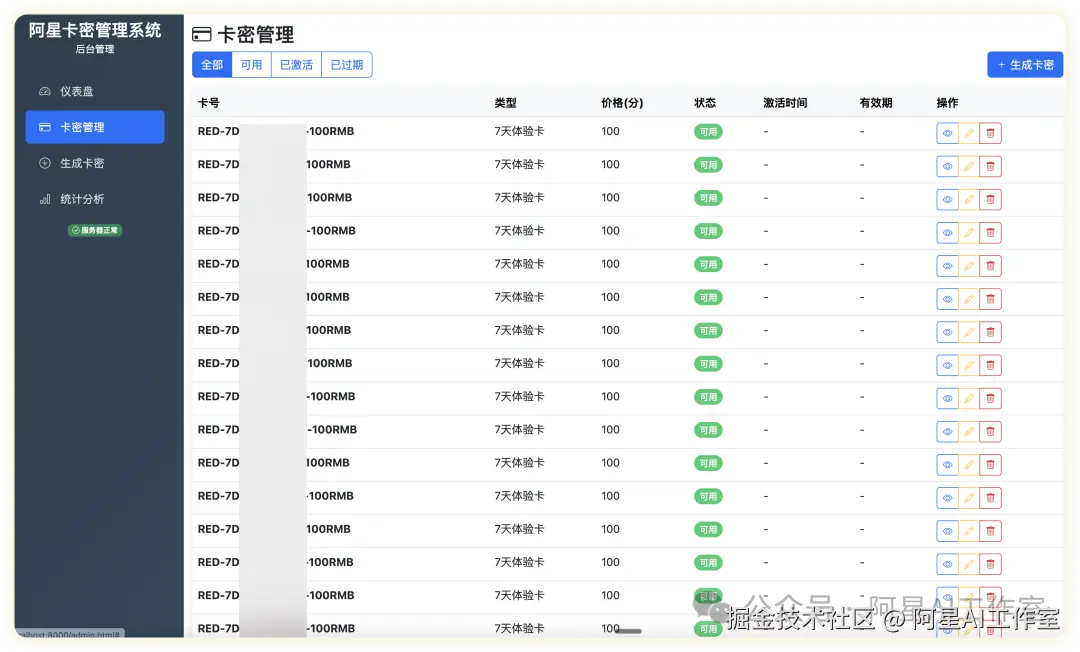The width and height of the screenshot is (1080, 652).
Task: Switch to the 已过期 filter tab
Action: pos(347,64)
